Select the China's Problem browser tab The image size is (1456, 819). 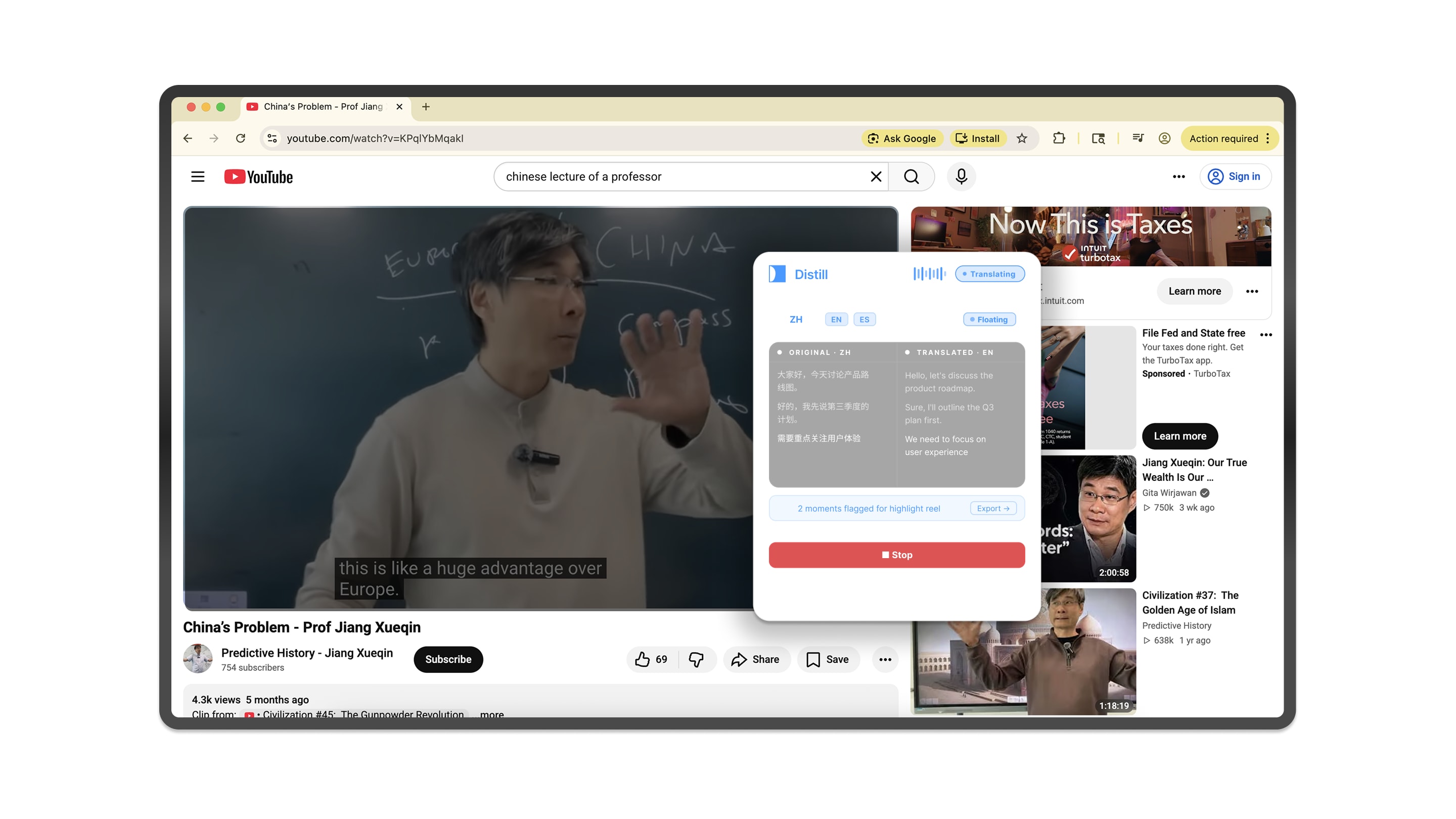[x=325, y=107]
